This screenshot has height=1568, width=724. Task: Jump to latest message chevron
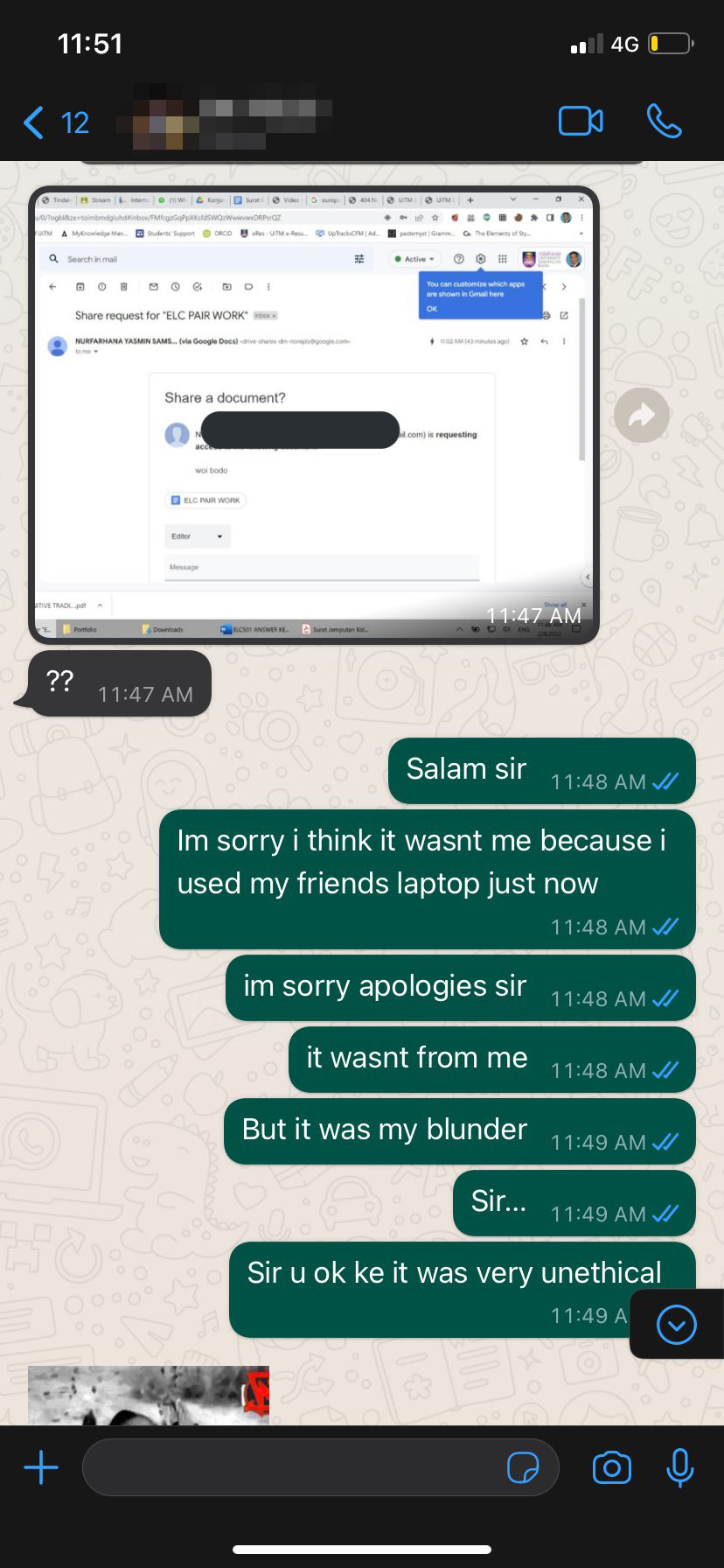pos(677,1325)
